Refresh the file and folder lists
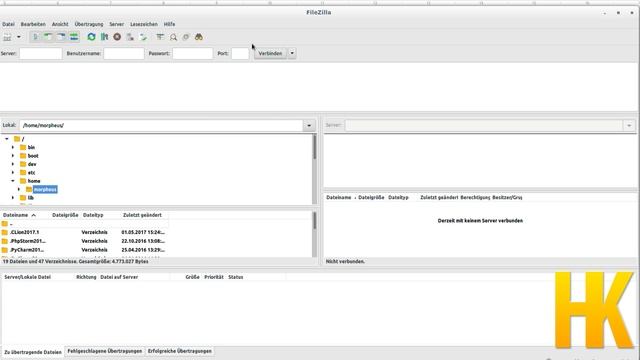 91,37
